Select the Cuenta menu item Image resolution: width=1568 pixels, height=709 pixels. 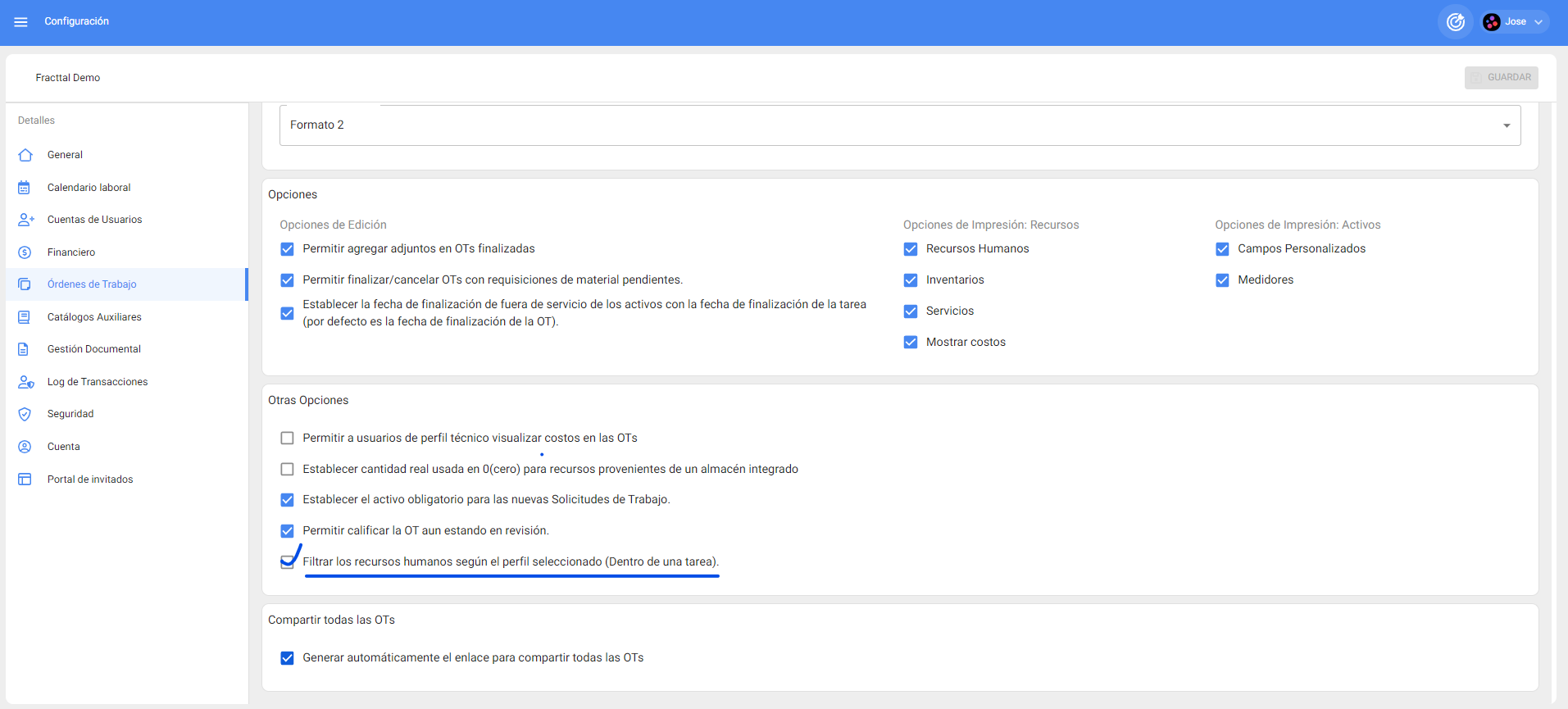pos(63,447)
